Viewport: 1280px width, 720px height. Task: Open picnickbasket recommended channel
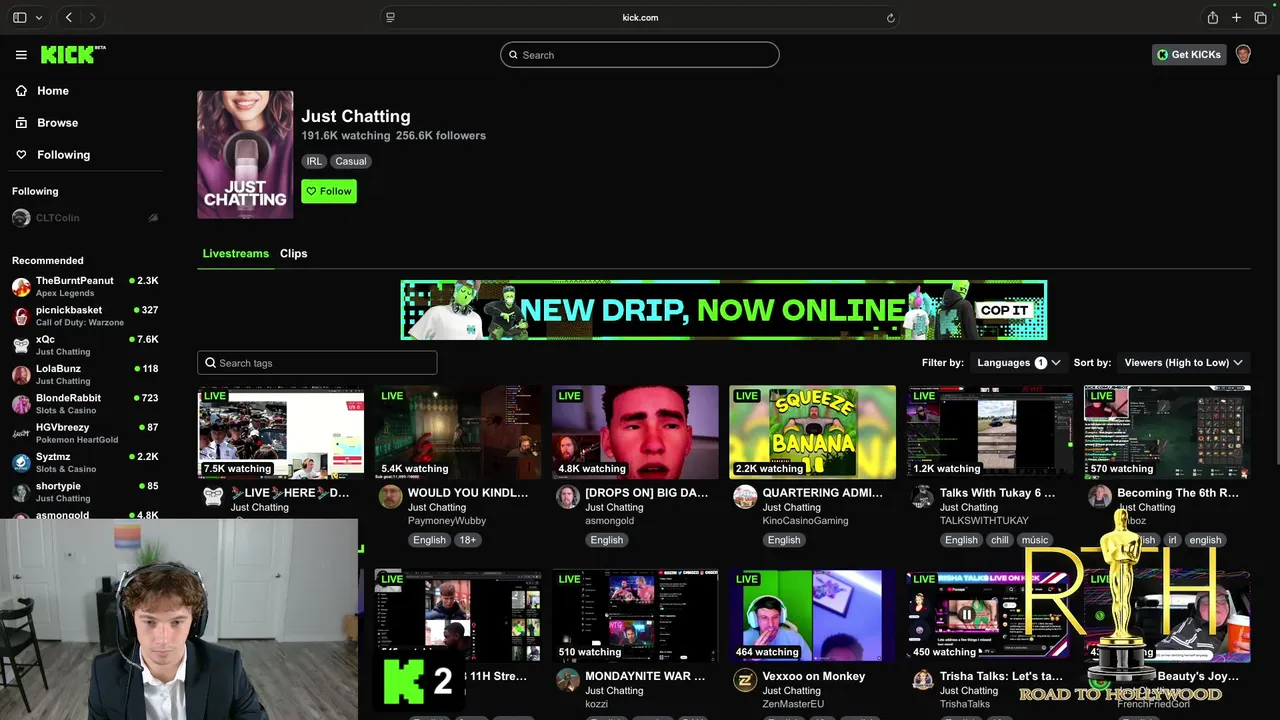pyautogui.click(x=85, y=316)
